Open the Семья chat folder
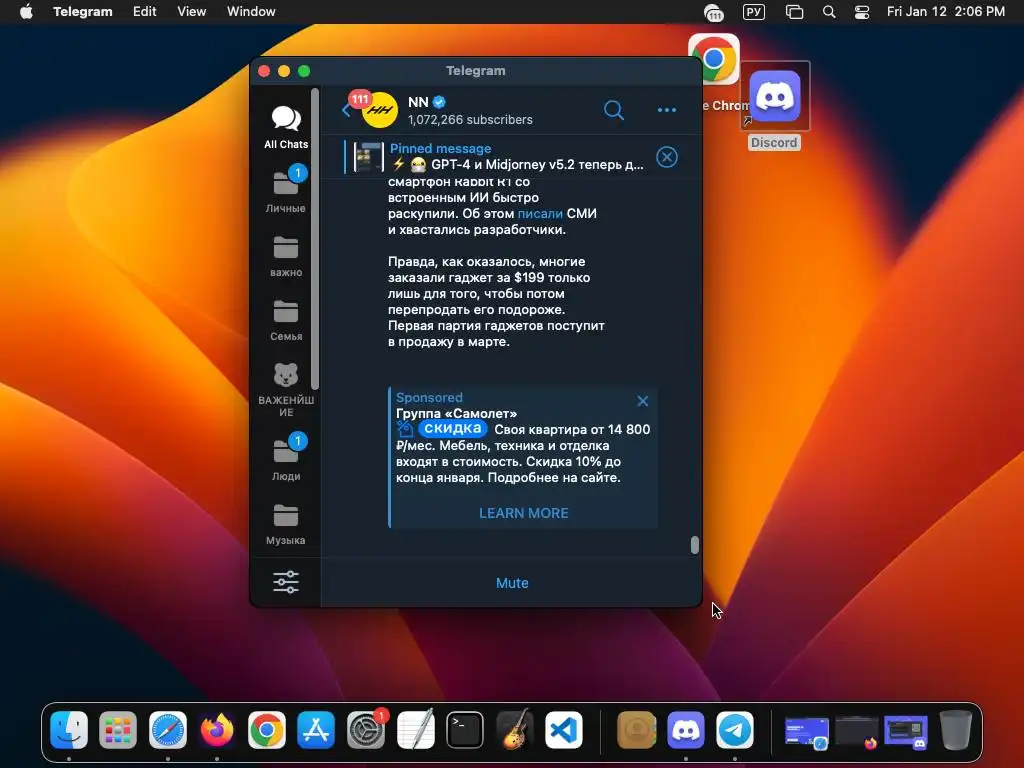 285,320
